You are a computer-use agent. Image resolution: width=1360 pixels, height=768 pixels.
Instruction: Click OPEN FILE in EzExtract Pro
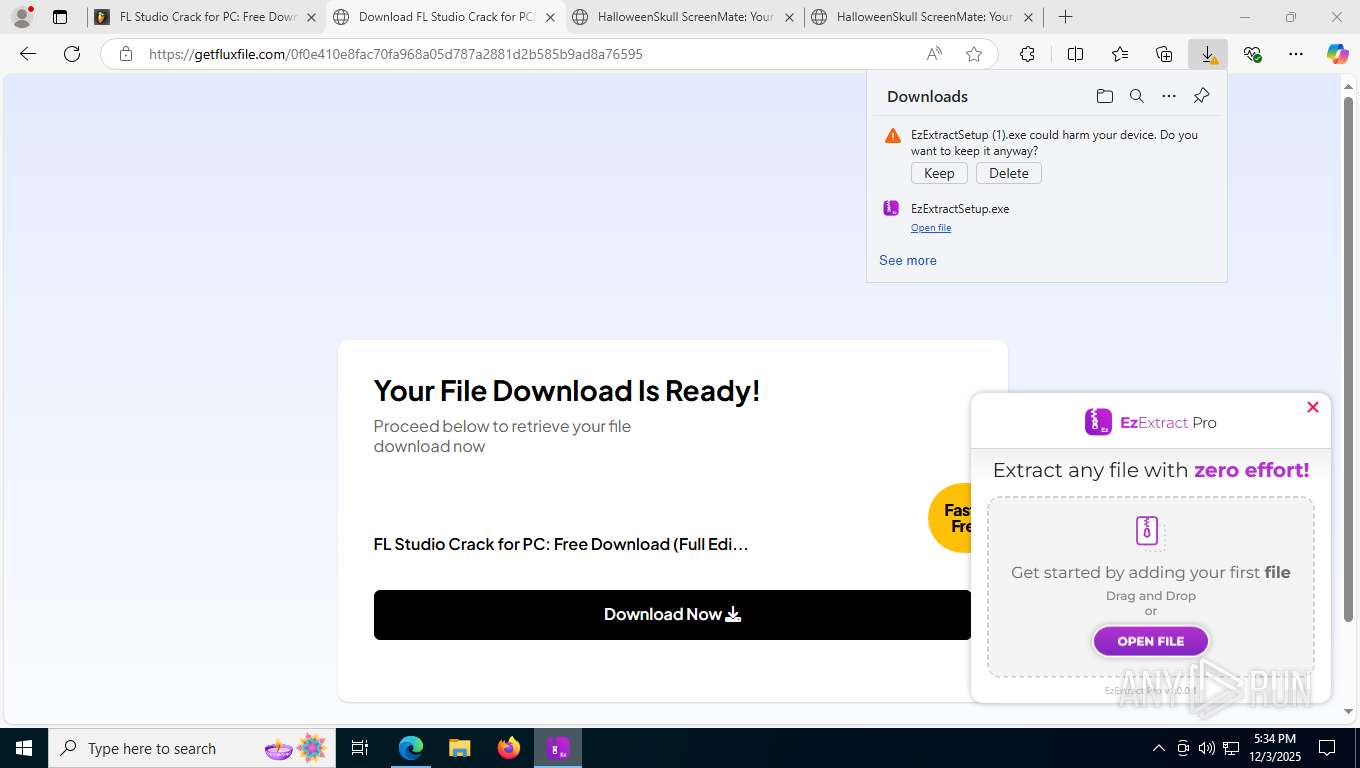(1151, 641)
